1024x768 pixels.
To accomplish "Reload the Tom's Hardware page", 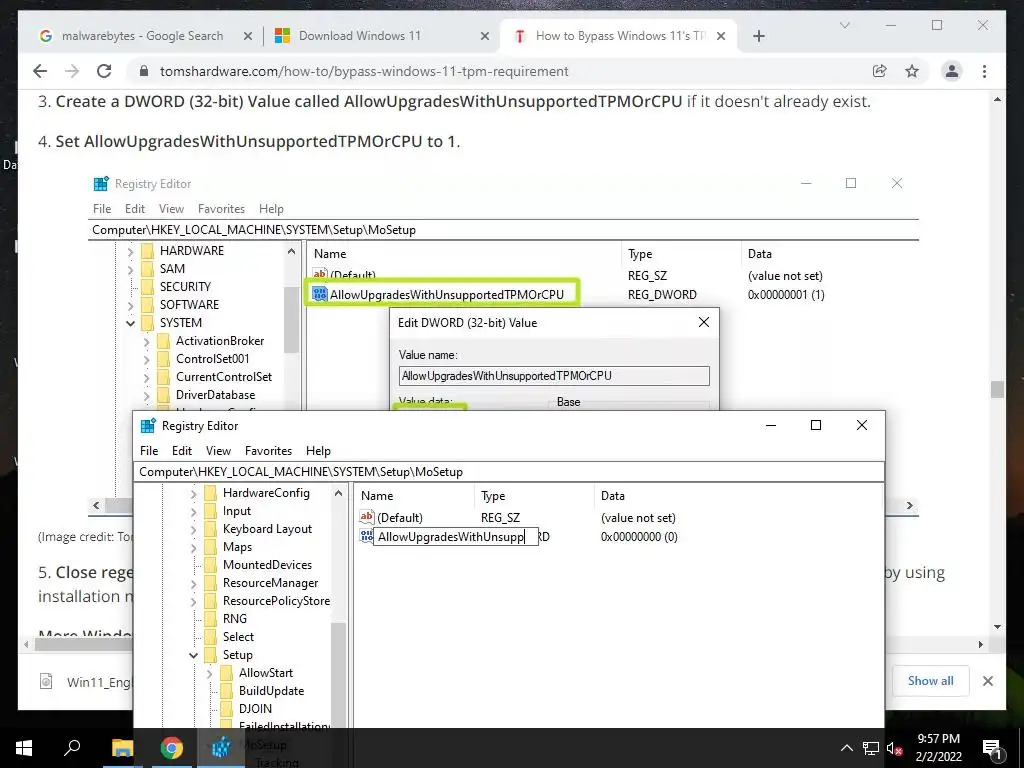I will coord(104,71).
